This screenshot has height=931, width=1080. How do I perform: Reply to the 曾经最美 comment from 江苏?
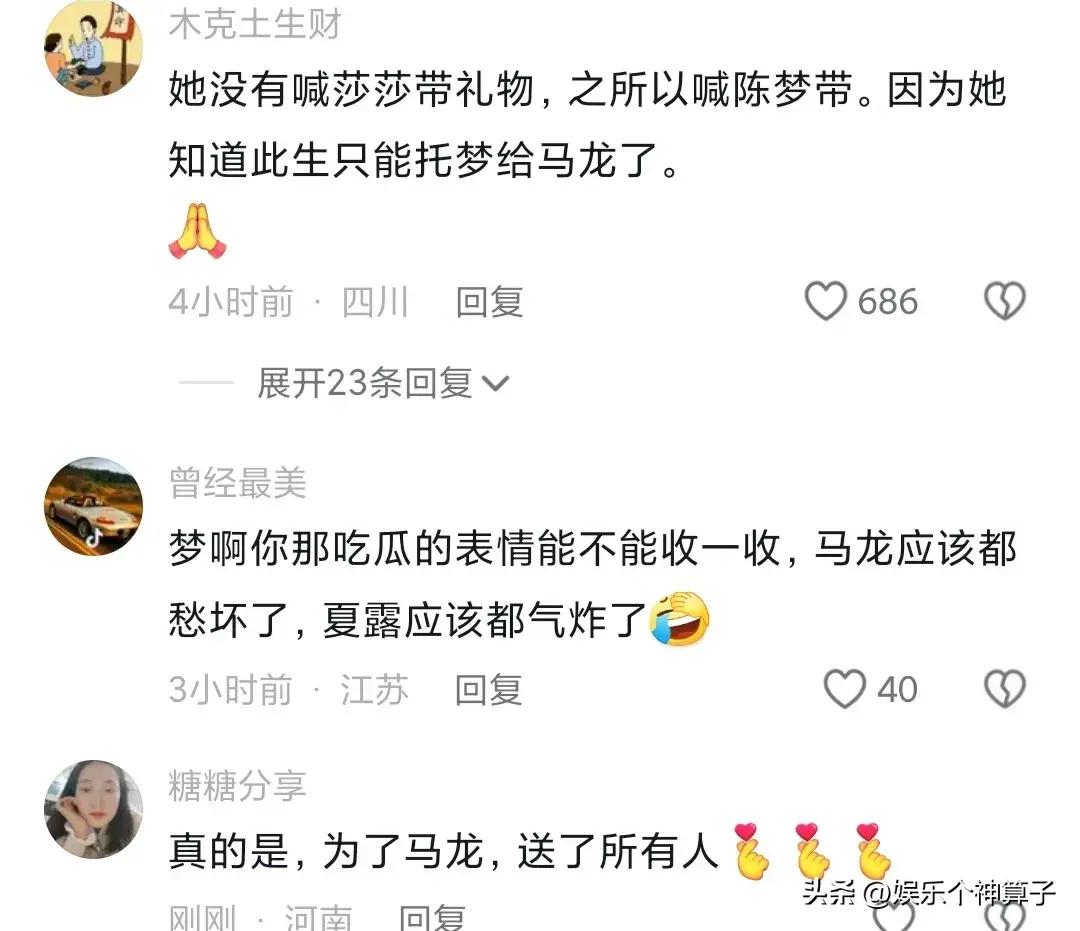(x=488, y=689)
